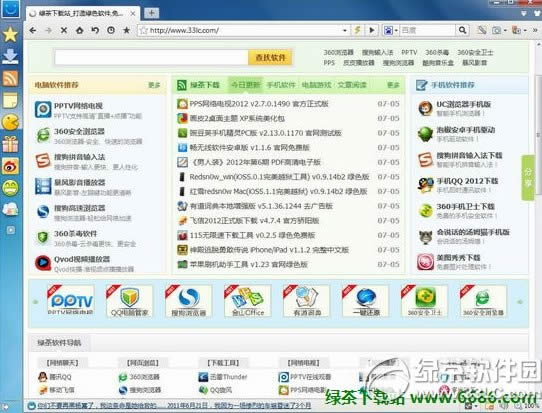The width and height of the screenshot is (542, 413).
Task: Click the toolbar favorites star
Action: click(x=127, y=30)
